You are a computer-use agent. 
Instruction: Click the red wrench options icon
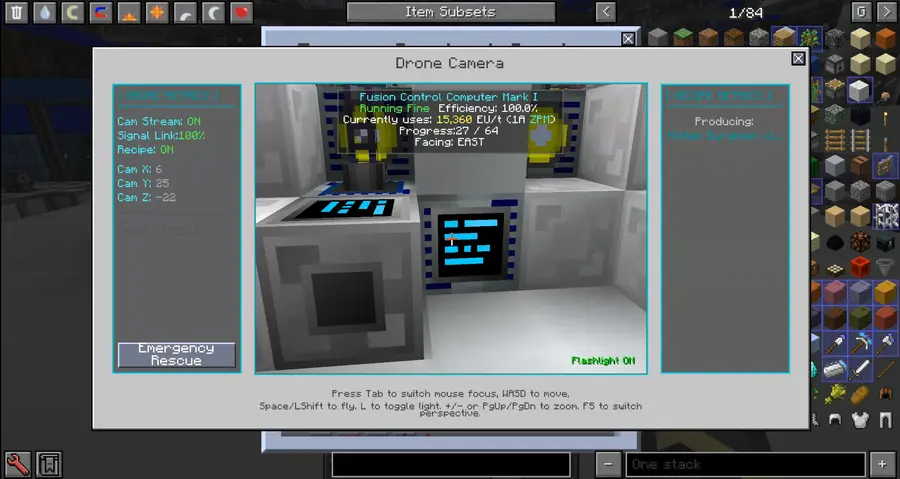pos(17,464)
